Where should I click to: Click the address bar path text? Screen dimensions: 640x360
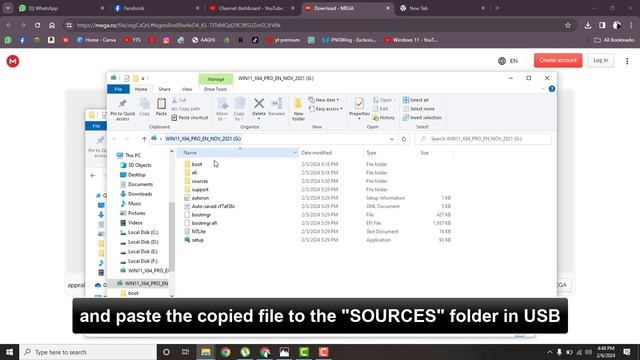[x=203, y=139]
